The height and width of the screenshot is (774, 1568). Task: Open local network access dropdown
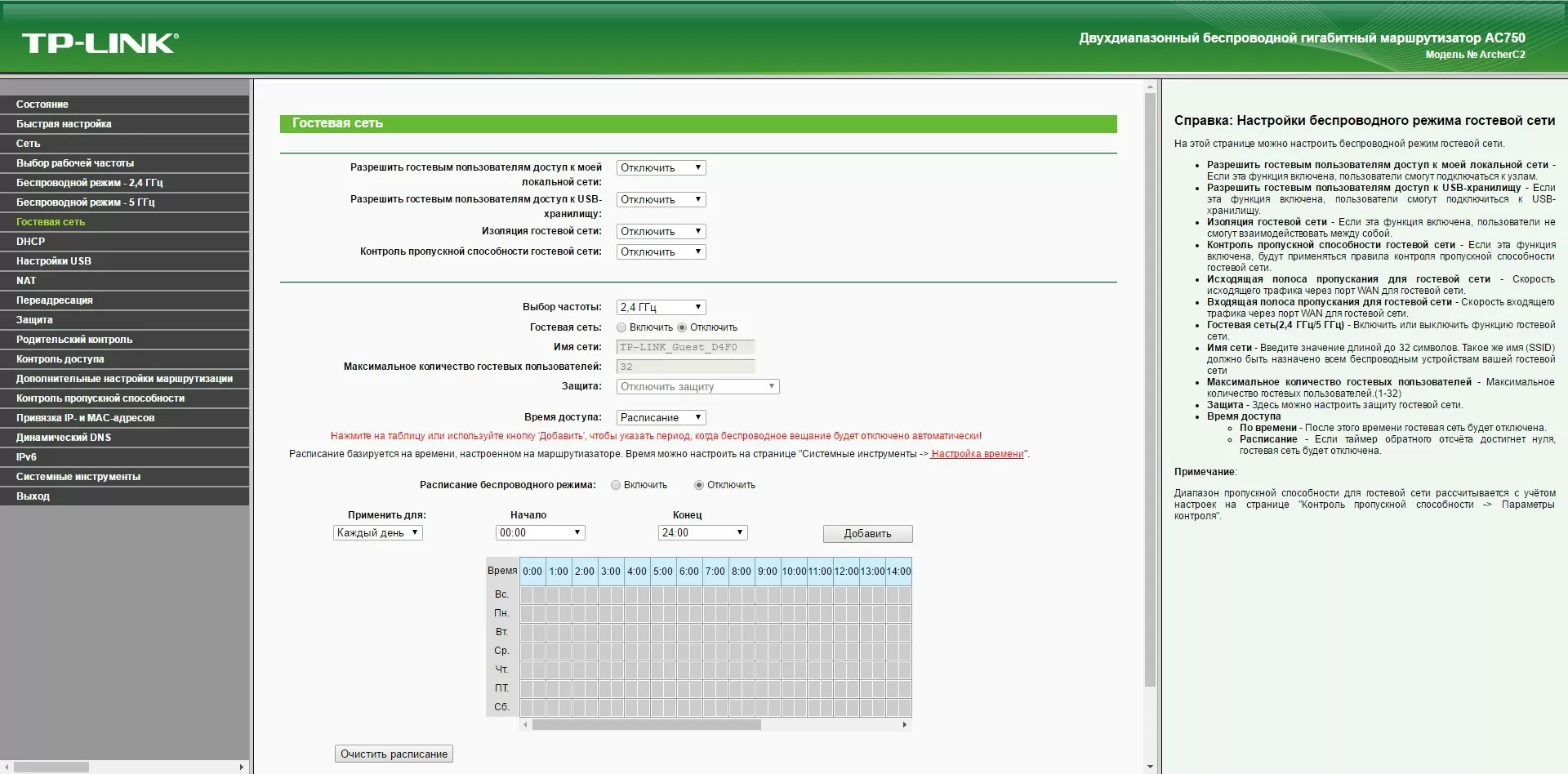pos(661,168)
